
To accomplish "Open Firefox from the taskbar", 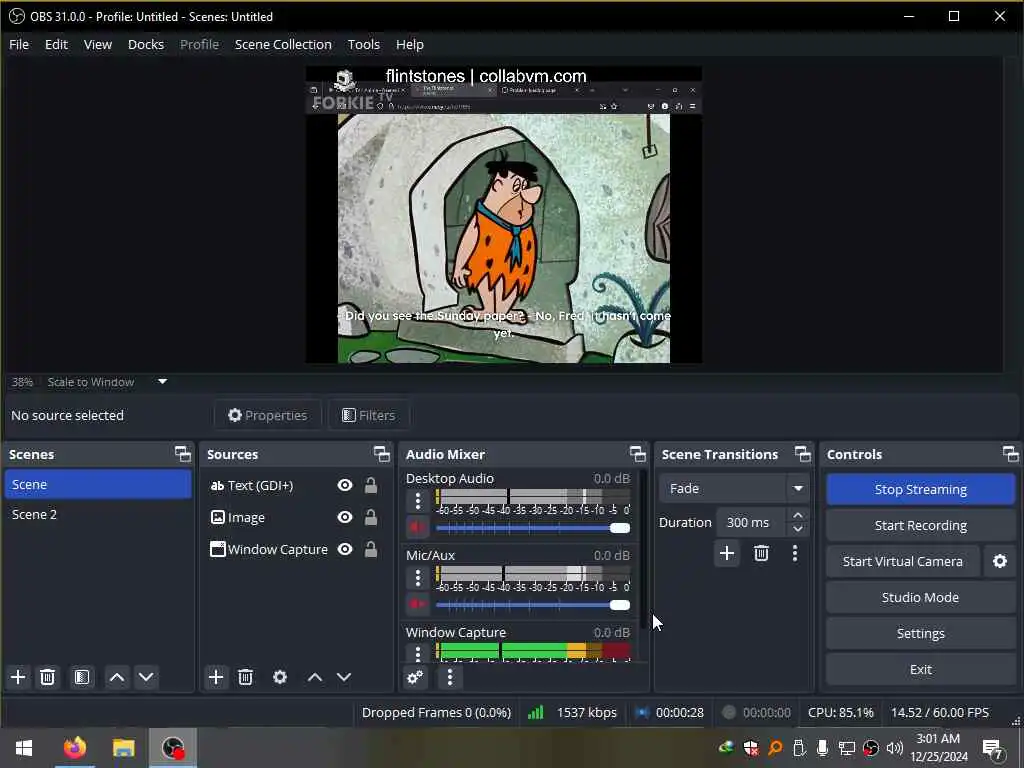I will (x=74, y=748).
